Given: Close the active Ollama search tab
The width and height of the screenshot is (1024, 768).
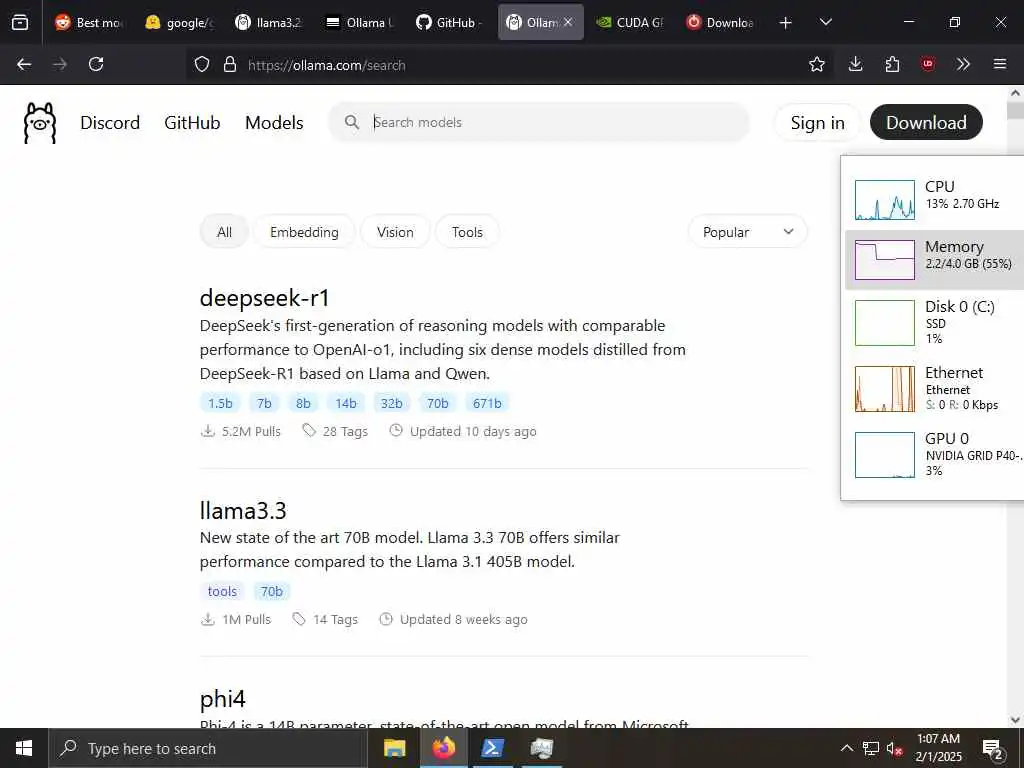Looking at the screenshot, I should (x=568, y=22).
